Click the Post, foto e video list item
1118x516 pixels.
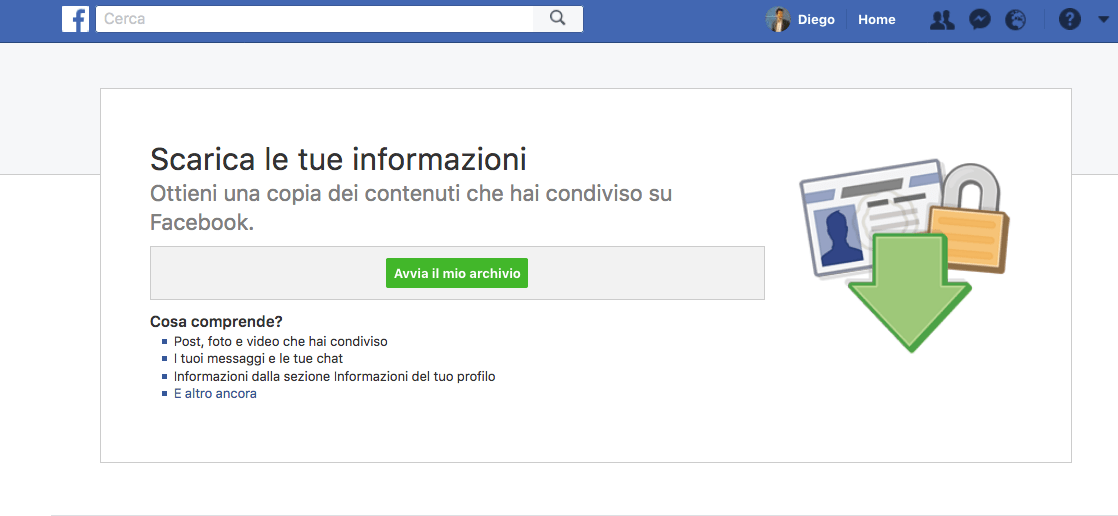click(x=280, y=341)
